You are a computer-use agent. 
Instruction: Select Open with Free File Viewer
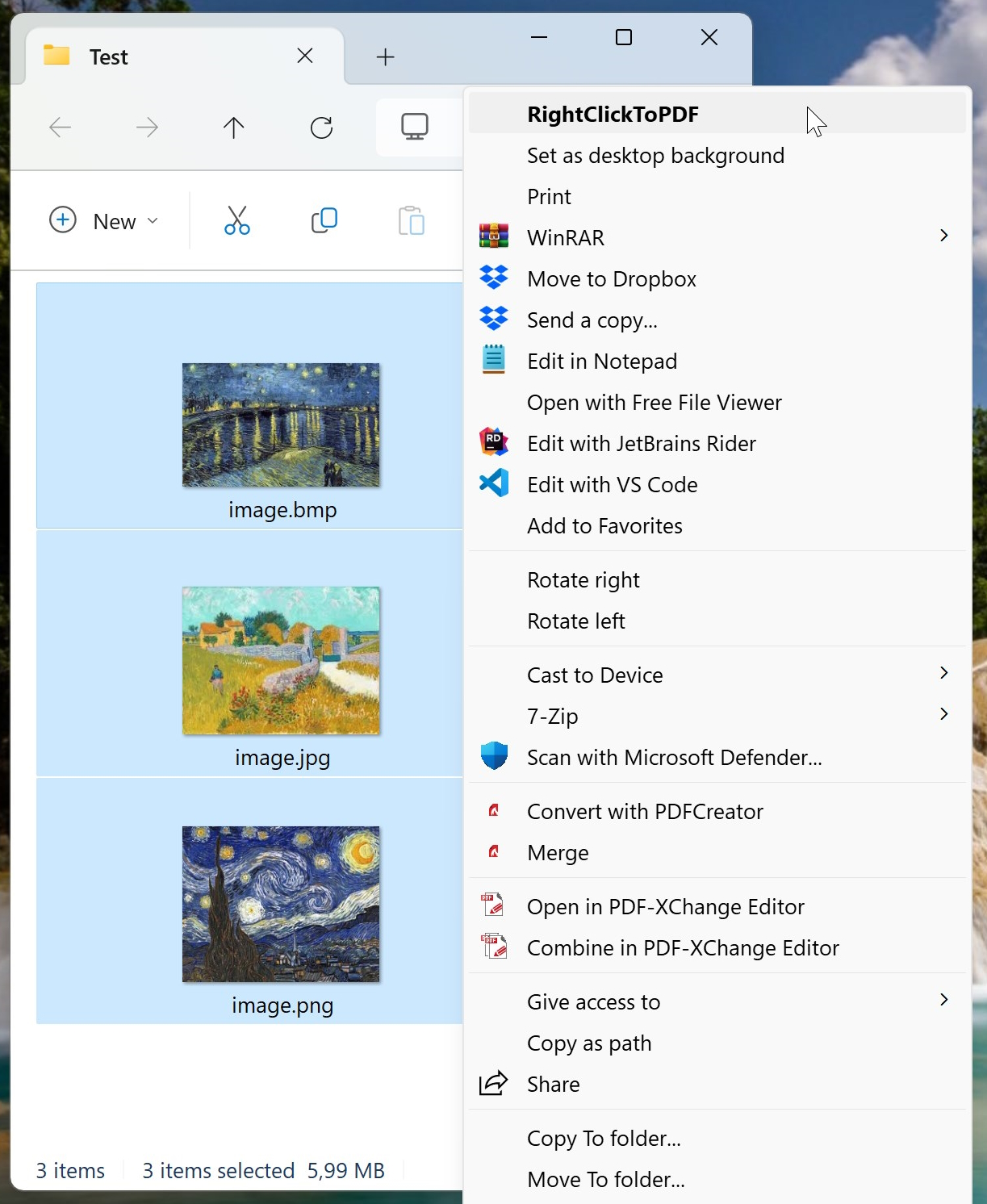pos(717,402)
